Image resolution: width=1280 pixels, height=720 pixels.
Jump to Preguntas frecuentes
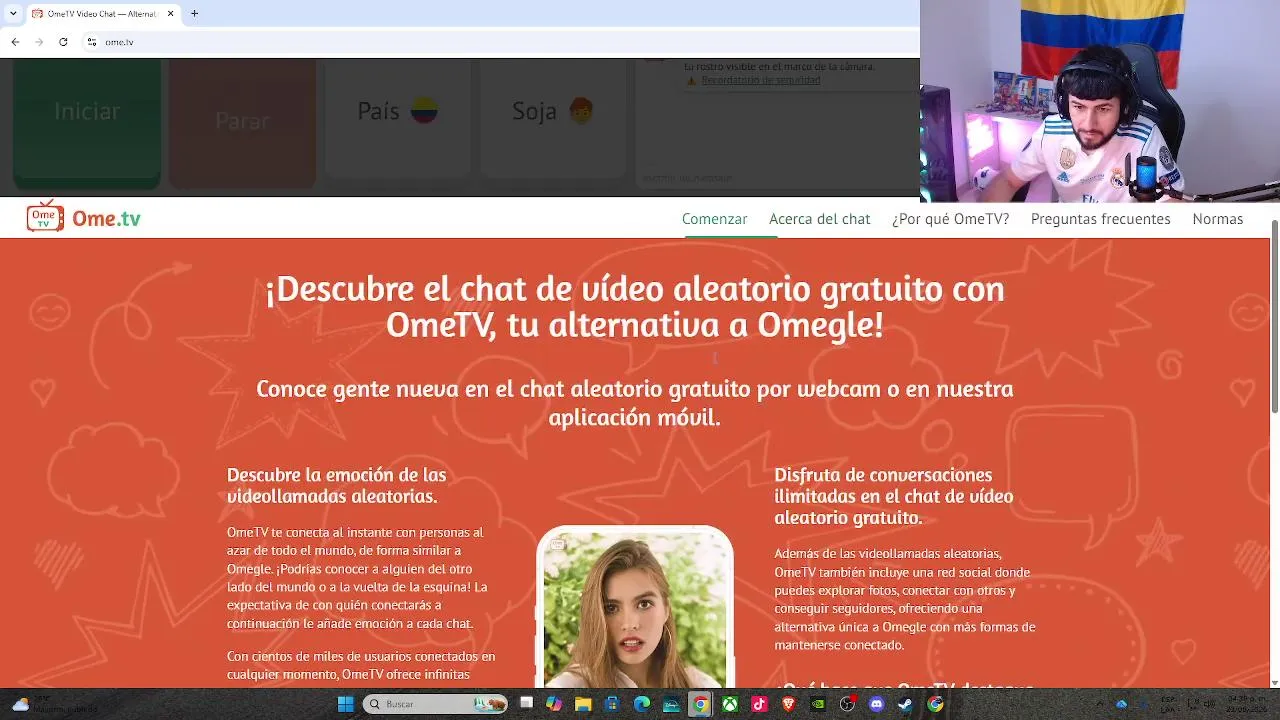tap(1100, 219)
